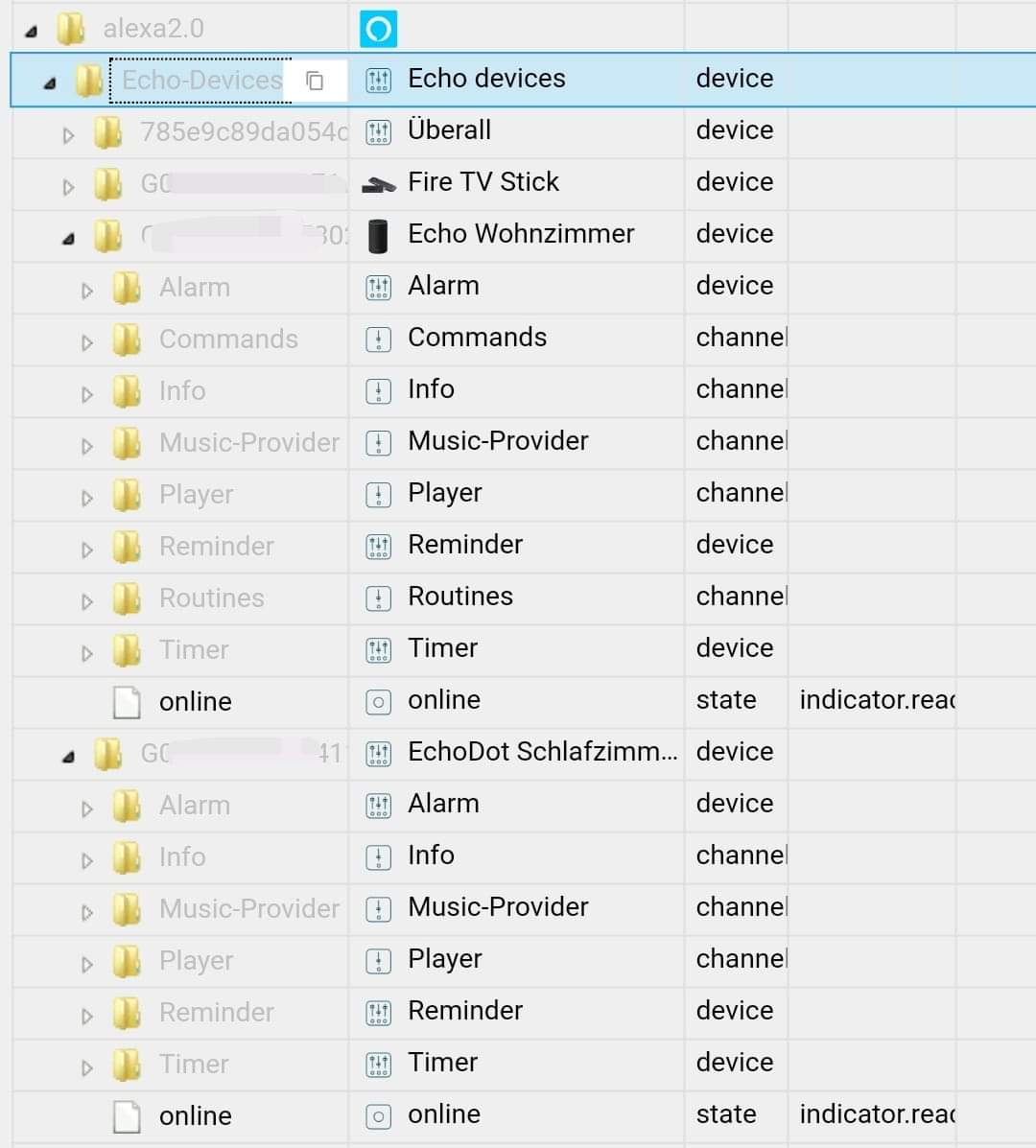Image resolution: width=1036 pixels, height=1148 pixels.
Task: Click 'channel' type in the Routines row
Action: click(x=741, y=597)
